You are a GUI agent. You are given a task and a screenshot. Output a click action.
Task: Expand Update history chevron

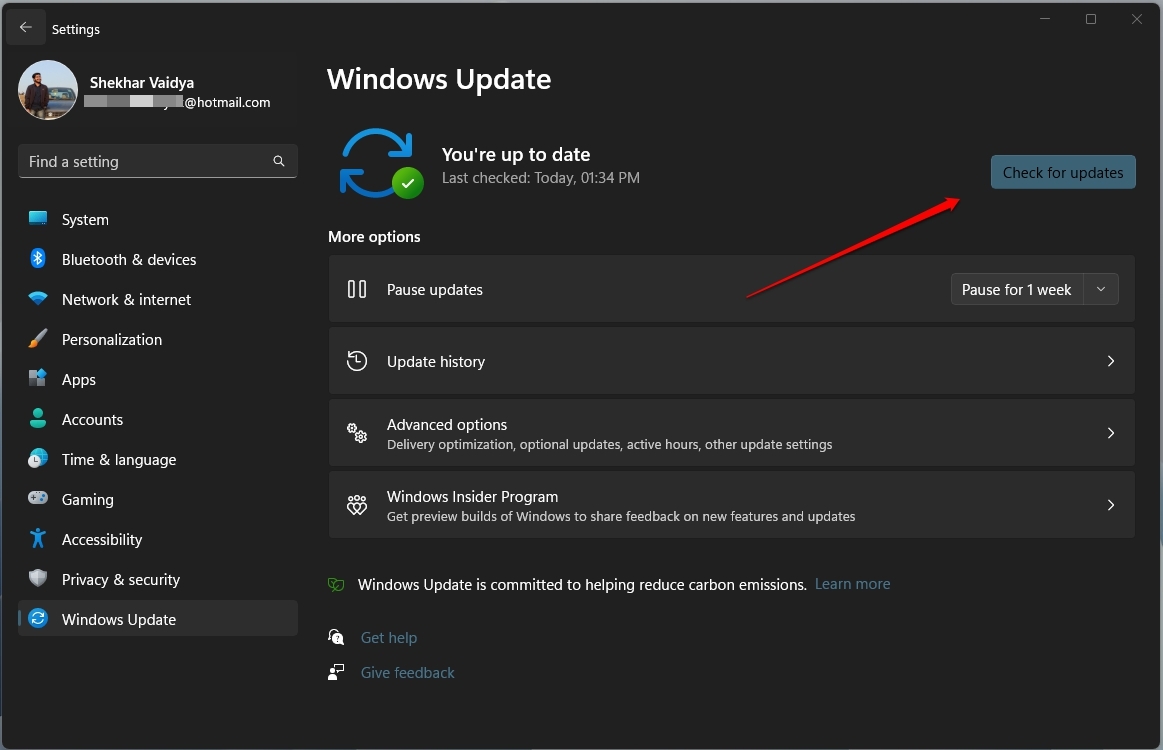pos(1110,361)
